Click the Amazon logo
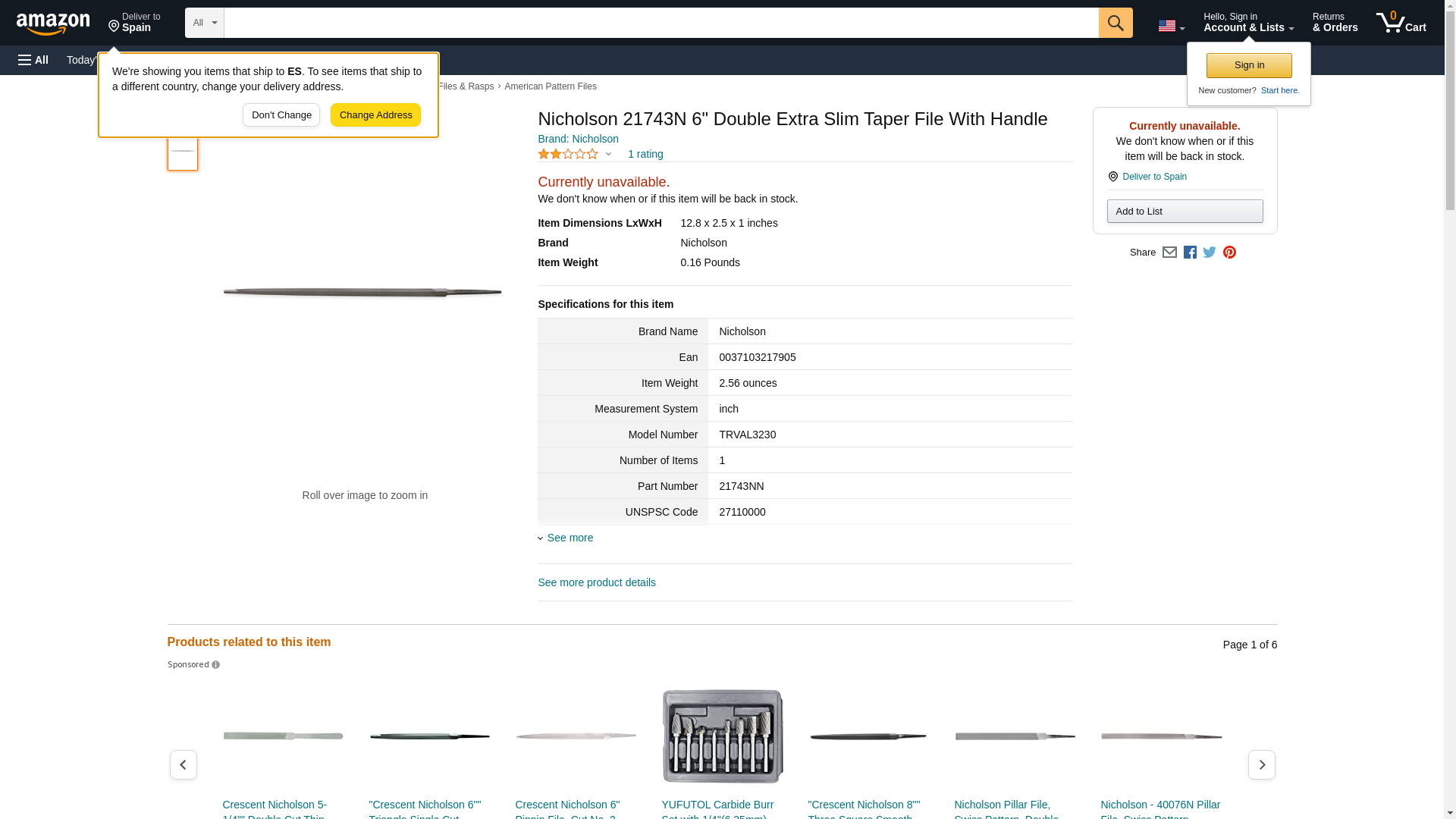 [53, 24]
